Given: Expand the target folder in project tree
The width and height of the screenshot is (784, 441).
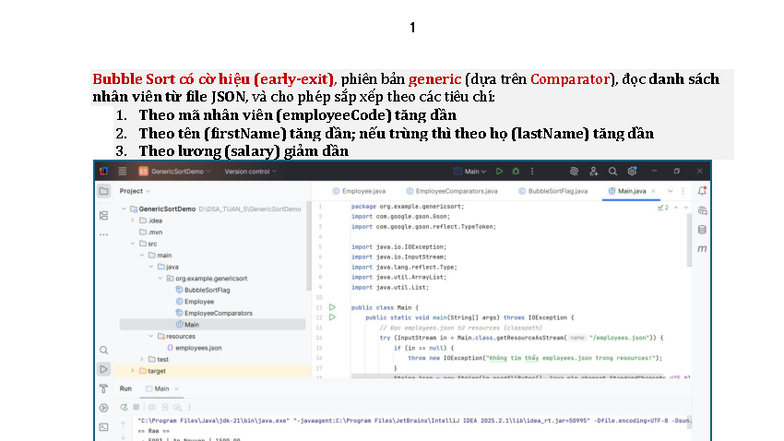Looking at the screenshot, I should (131, 370).
